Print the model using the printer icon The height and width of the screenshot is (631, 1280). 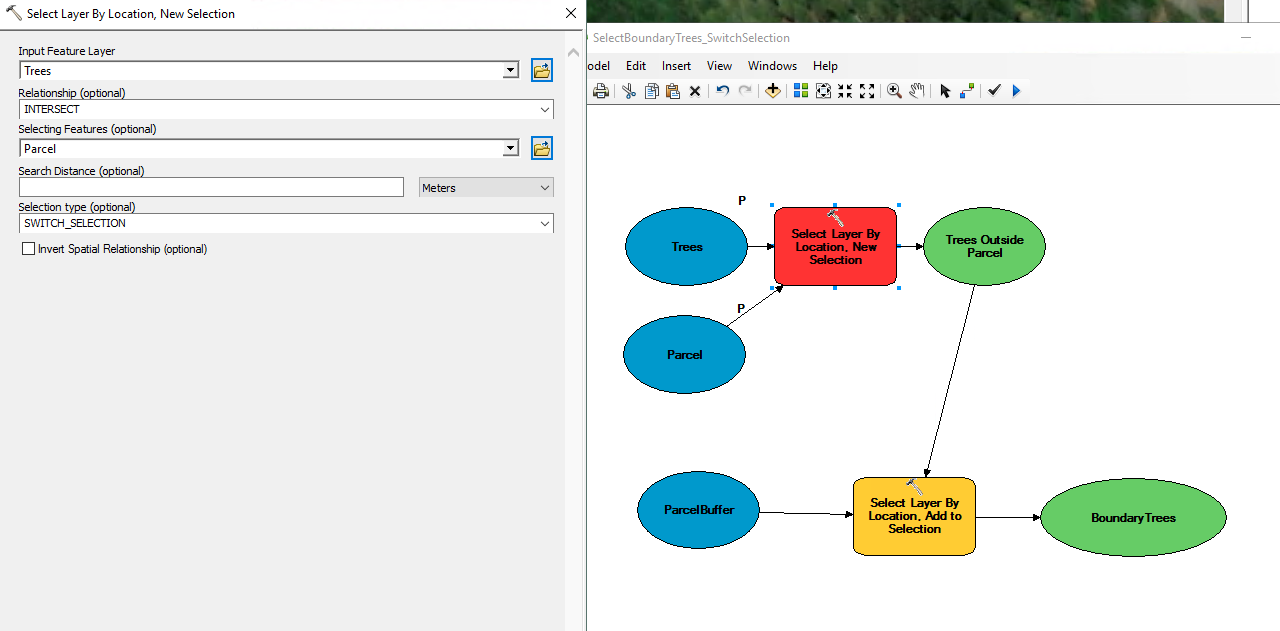[x=600, y=90]
